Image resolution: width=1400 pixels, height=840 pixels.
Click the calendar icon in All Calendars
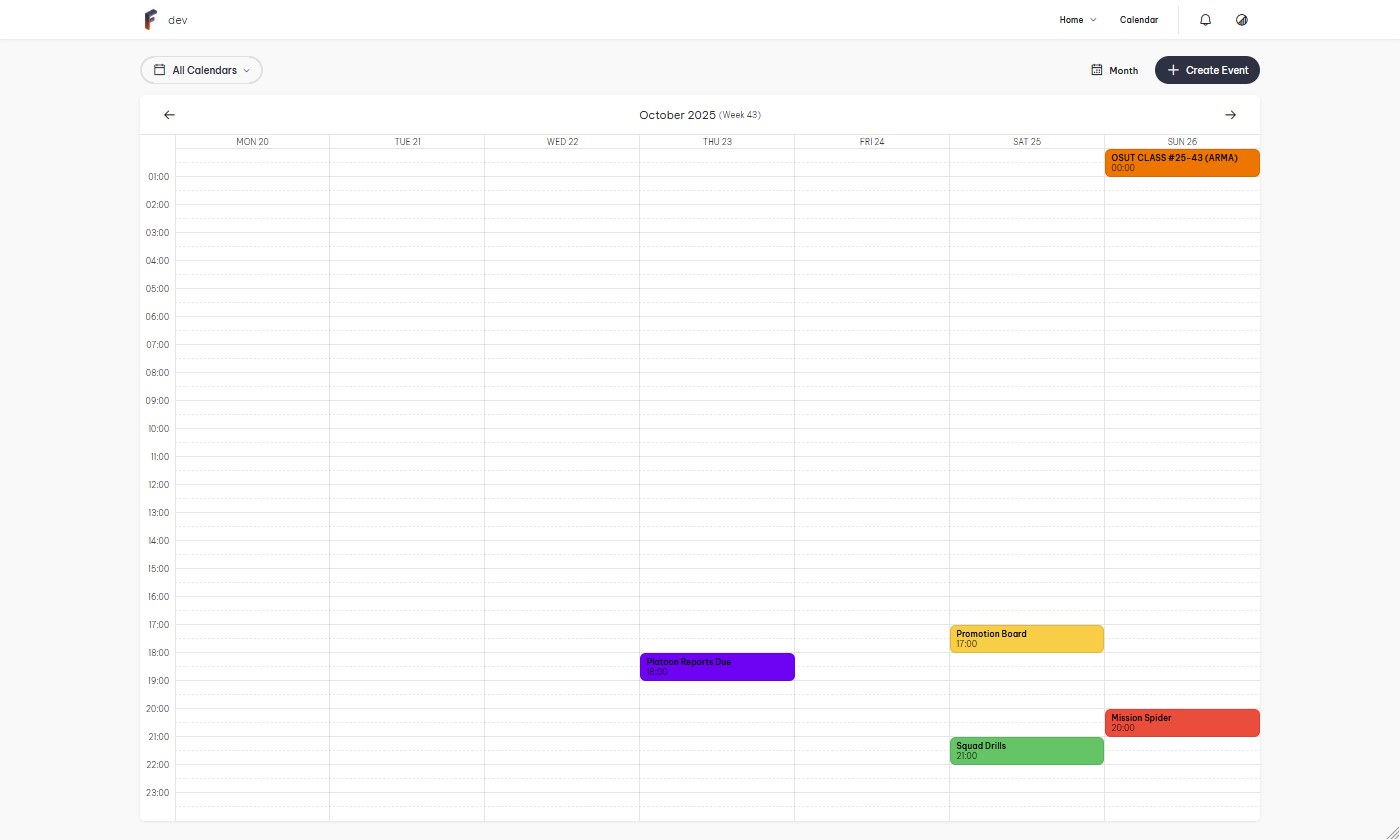(159, 70)
